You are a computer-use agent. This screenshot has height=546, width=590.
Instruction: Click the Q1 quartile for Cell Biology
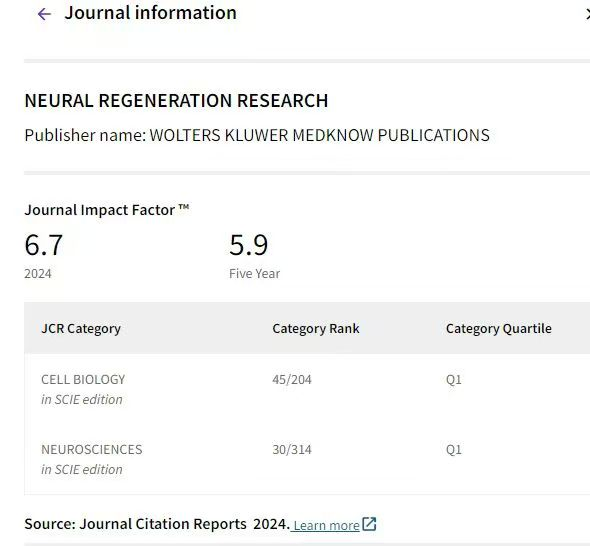(453, 380)
